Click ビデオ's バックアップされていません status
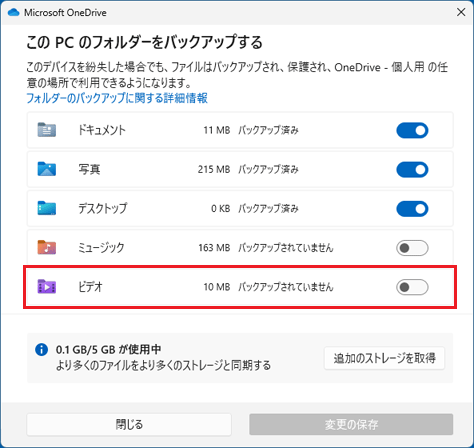 coord(286,287)
